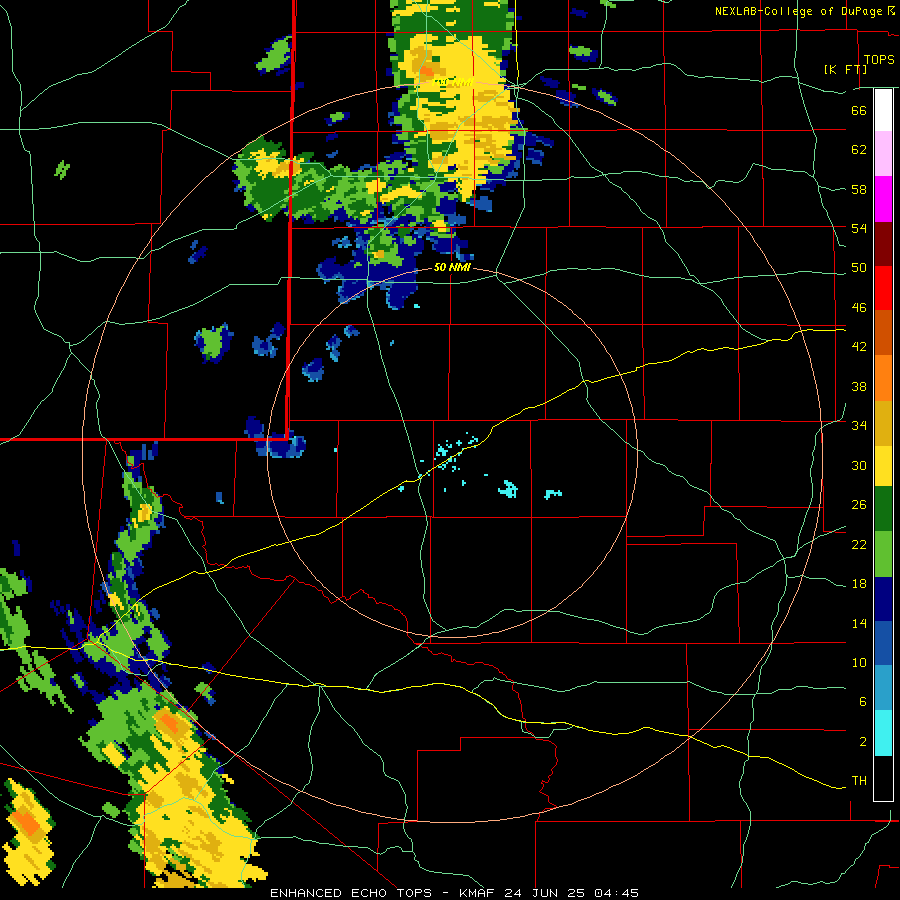This screenshot has height=900, width=900.
Task: Click the cyan swatch between 6 and 2
Action: coord(883,733)
